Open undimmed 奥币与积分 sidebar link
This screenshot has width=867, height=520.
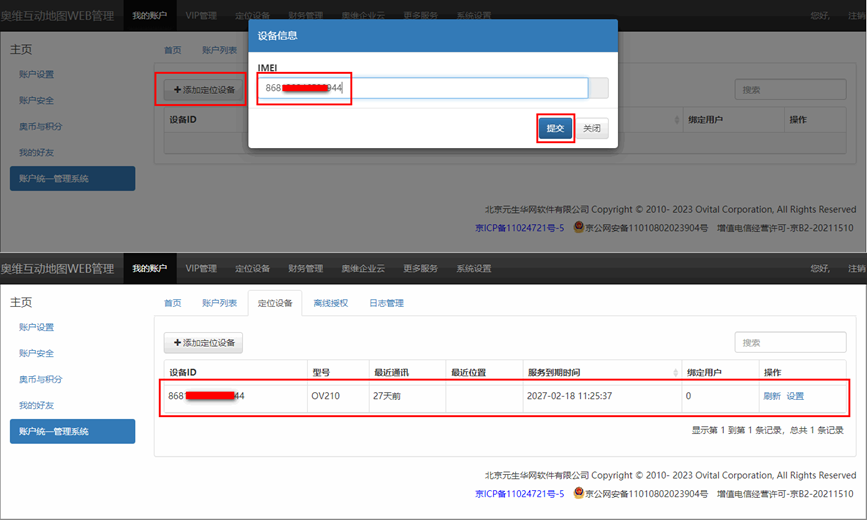(x=41, y=379)
